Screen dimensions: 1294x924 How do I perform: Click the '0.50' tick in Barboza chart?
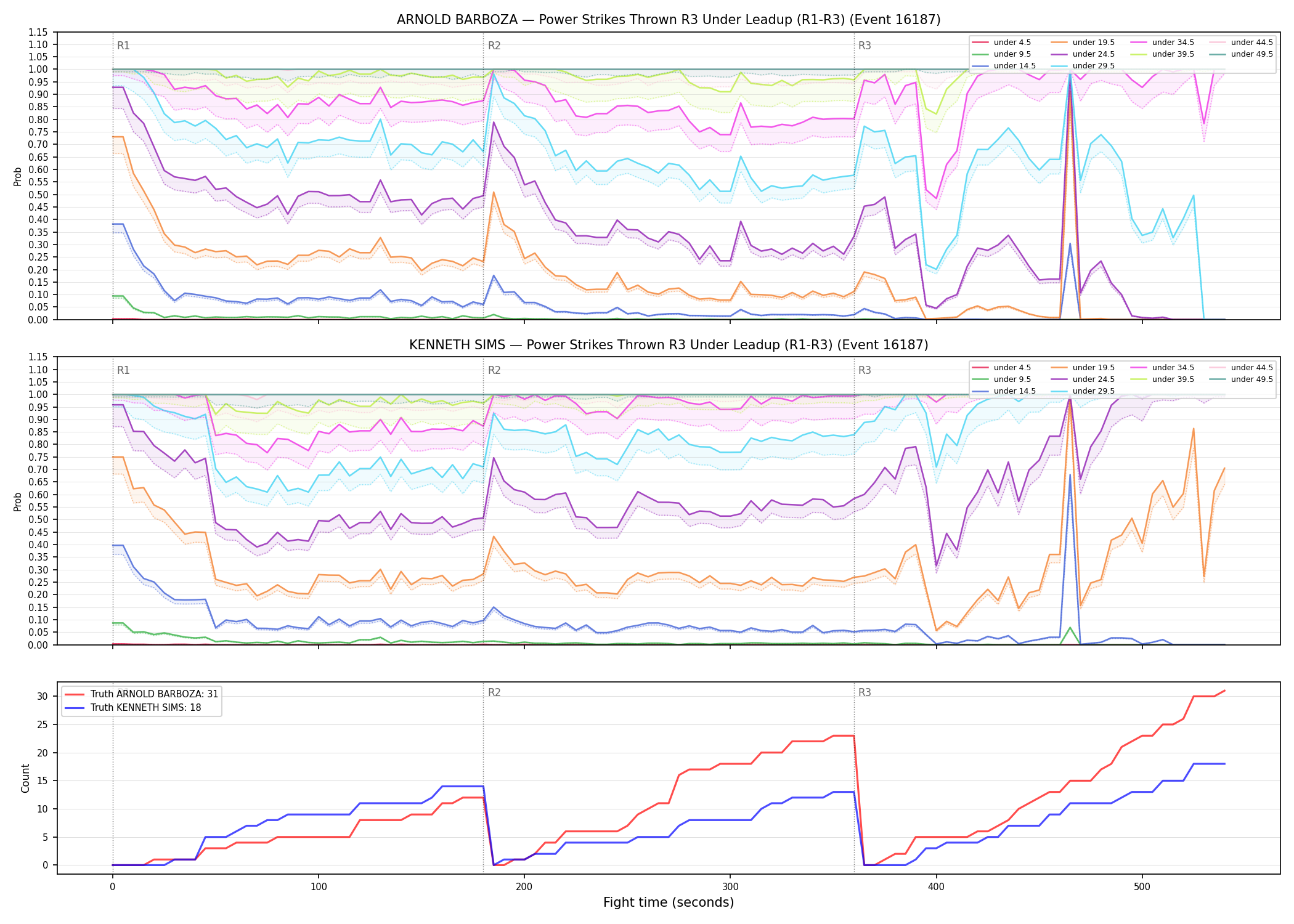(38, 195)
